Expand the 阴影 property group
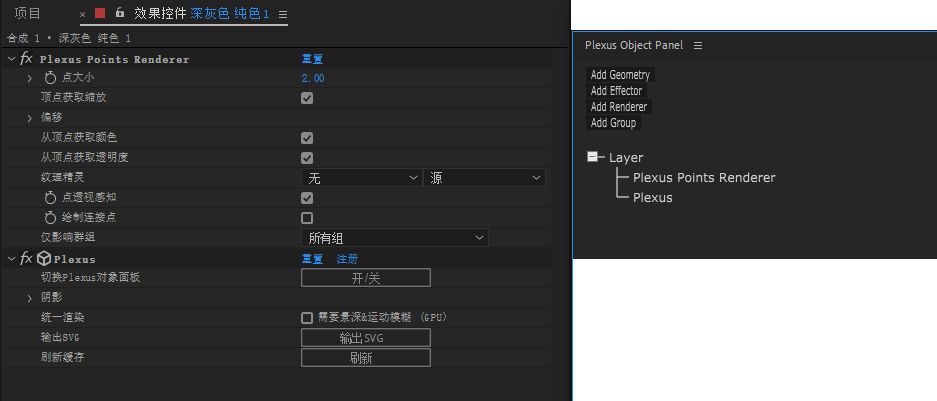Image resolution: width=937 pixels, height=401 pixels. pos(29,298)
